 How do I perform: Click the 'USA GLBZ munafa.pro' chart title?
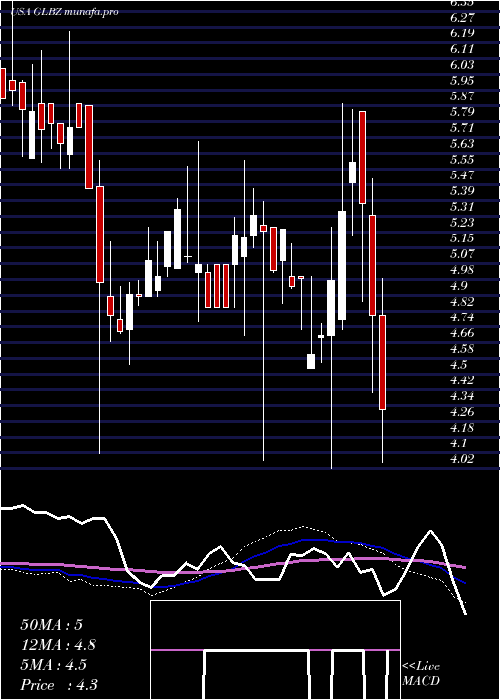click(65, 12)
